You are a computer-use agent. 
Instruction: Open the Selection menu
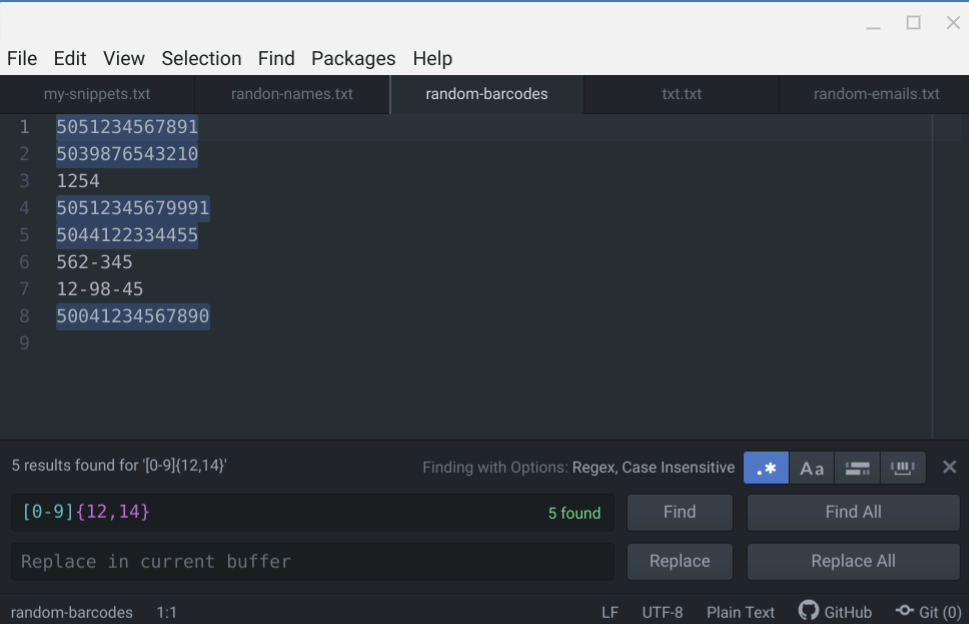pyautogui.click(x=201, y=58)
